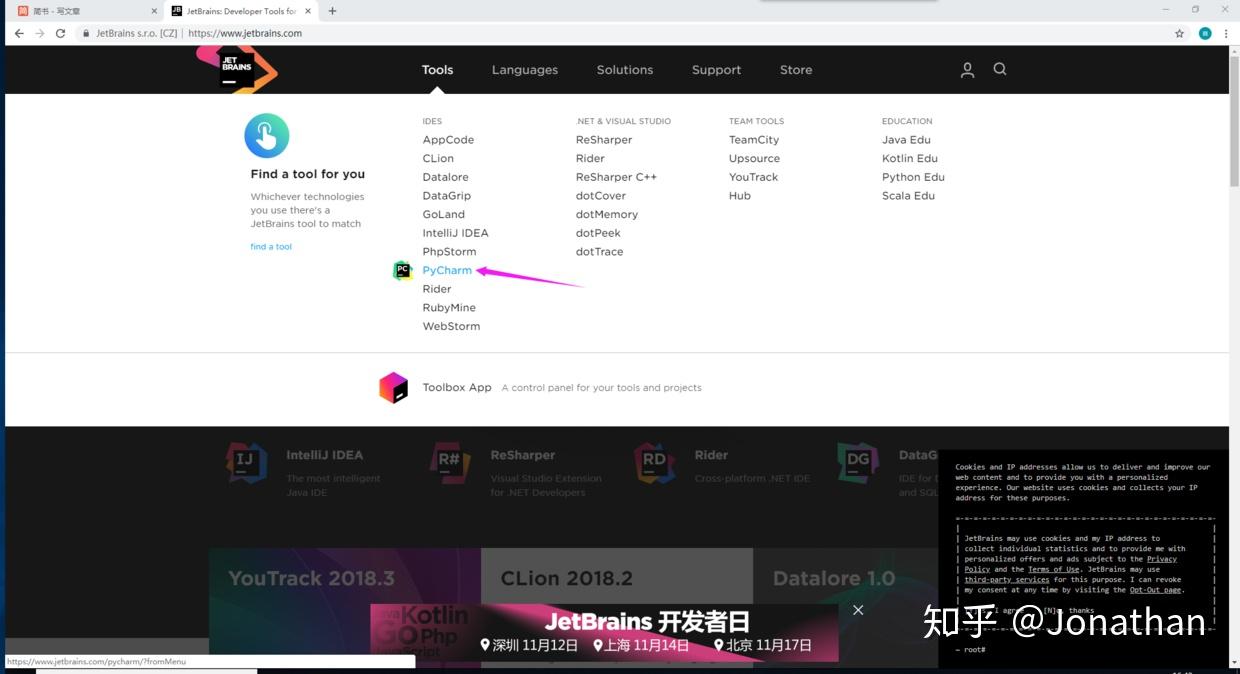Screen dimensions: 1240x674
Task: Click the Java Edu link
Action: point(906,140)
